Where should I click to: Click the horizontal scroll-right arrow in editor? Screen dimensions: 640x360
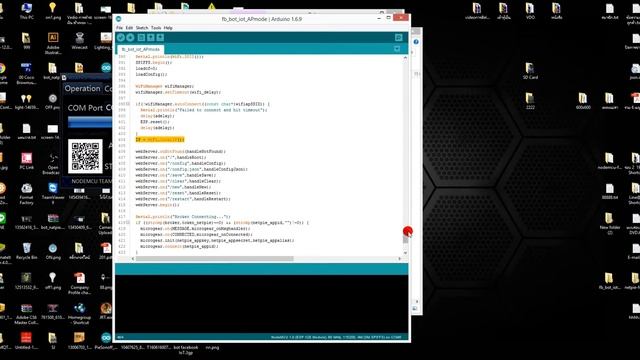pos(399,259)
